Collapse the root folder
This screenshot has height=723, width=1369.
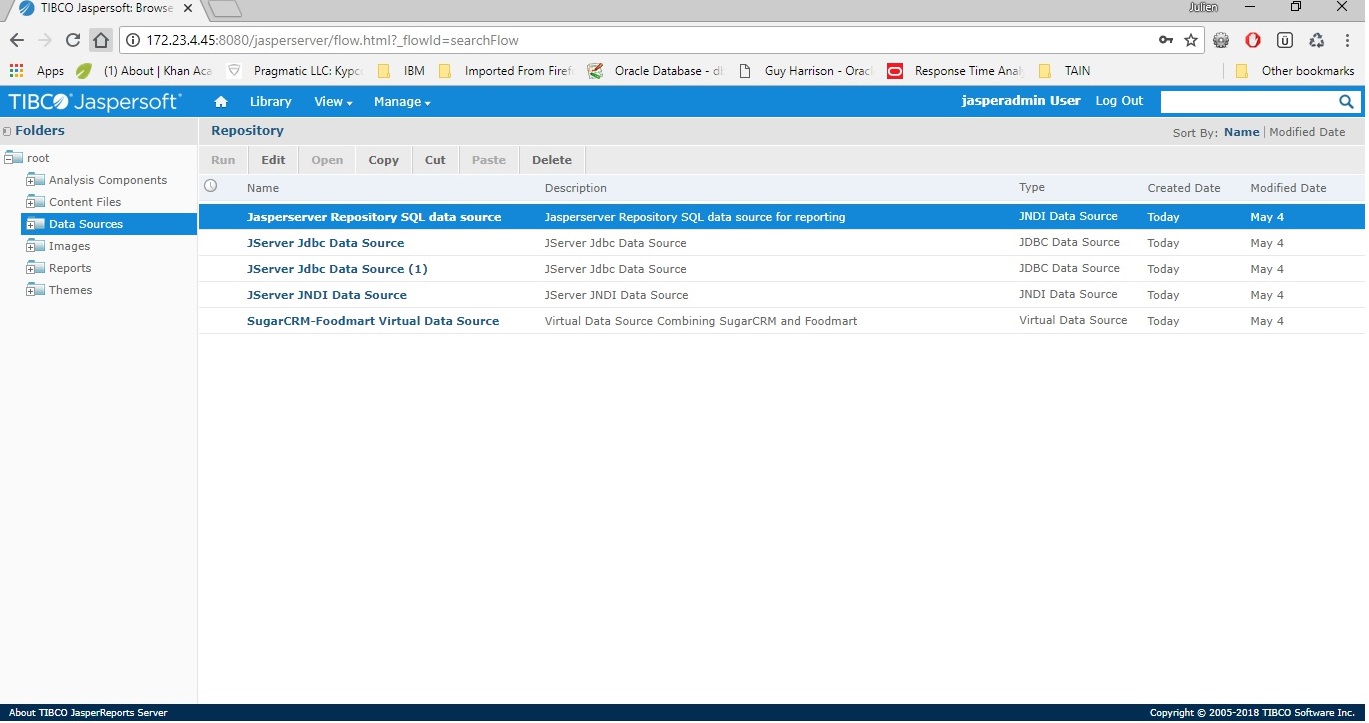[x=8, y=159]
